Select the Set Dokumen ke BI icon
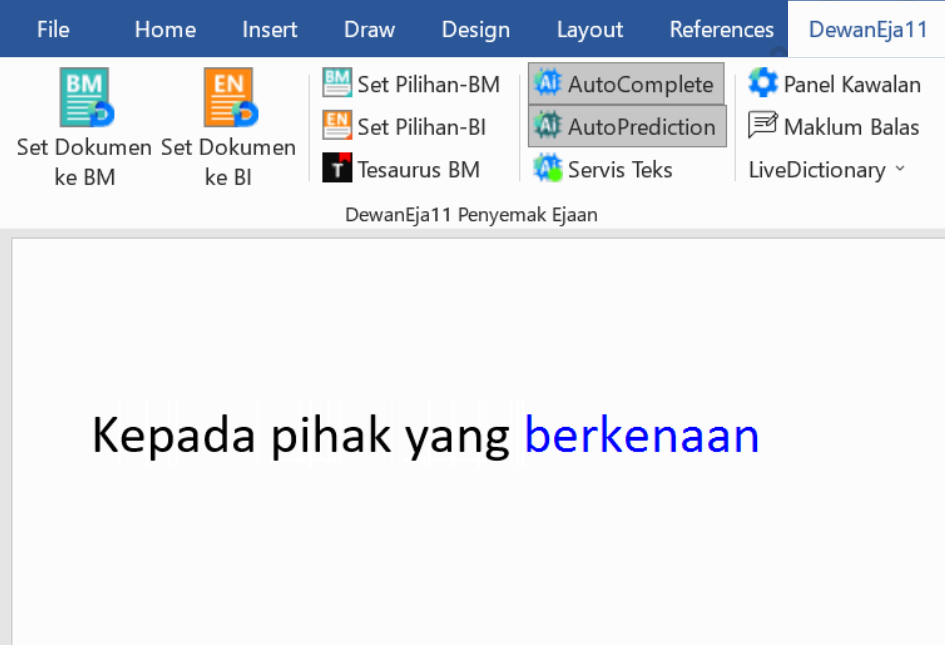The height and width of the screenshot is (645, 945). (229, 97)
